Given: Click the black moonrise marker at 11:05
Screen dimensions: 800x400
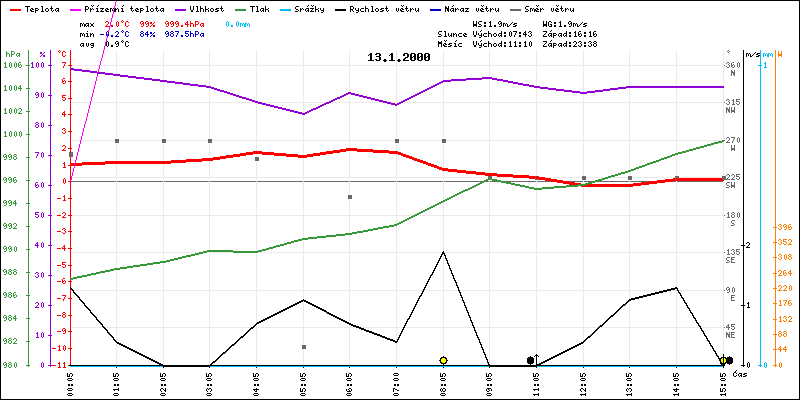Looking at the screenshot, I should pos(530,360).
